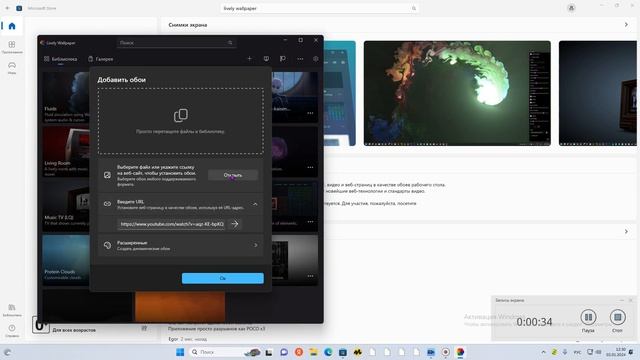This screenshot has width=640, height=360.
Task: Open the chat app on the taskbar
Action: pyautogui.click(x=284, y=352)
